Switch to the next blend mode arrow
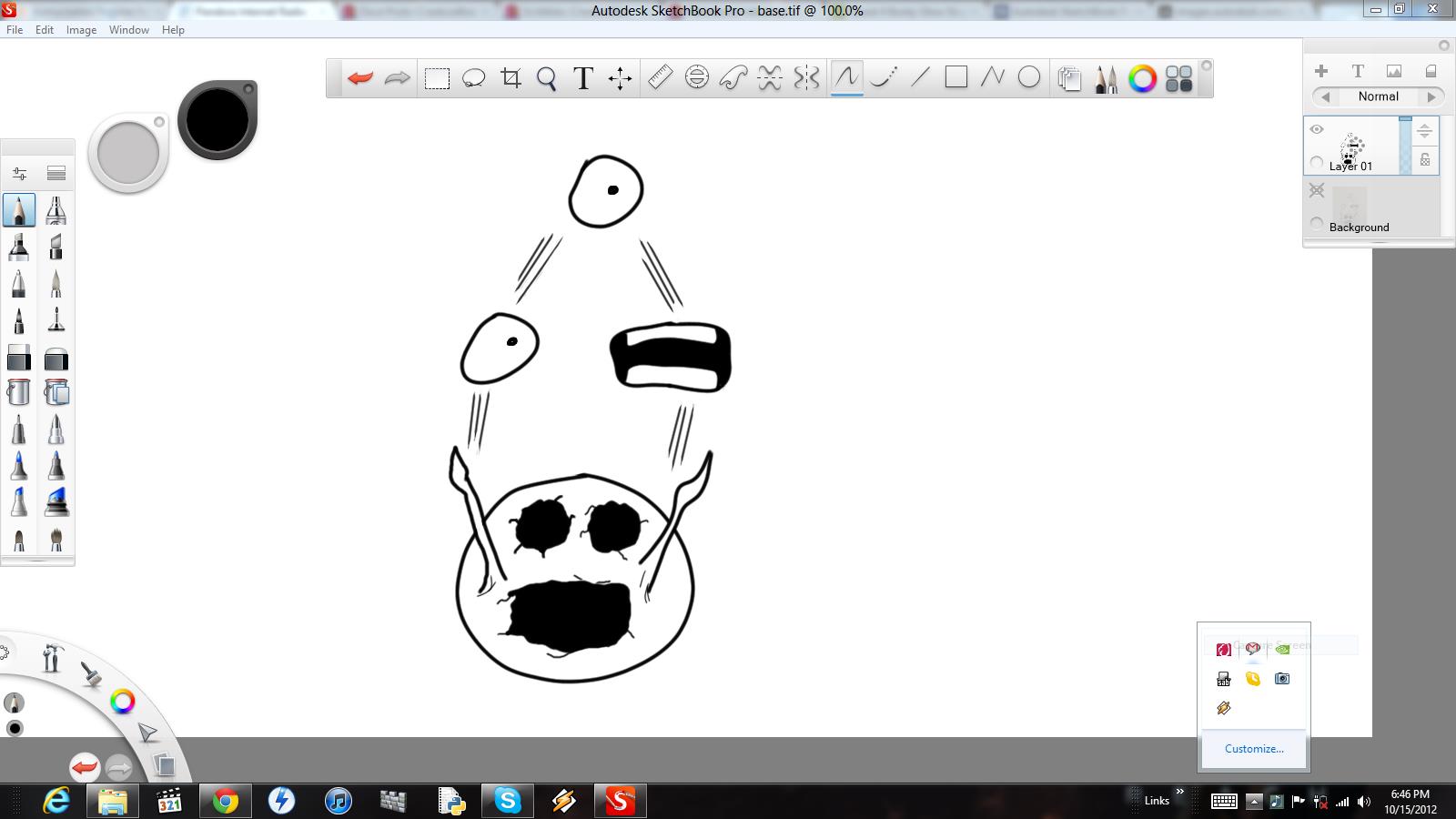Viewport: 1456px width, 819px height. pos(1431,96)
